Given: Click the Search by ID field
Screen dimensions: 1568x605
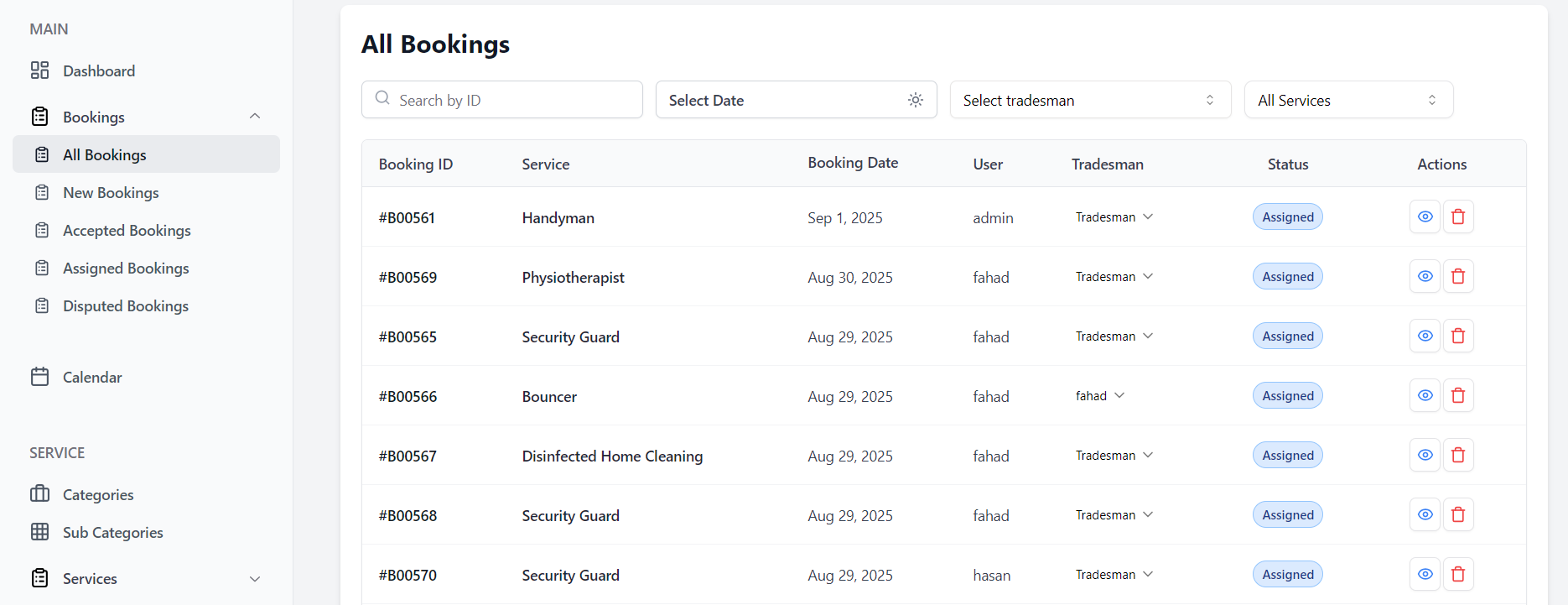Looking at the screenshot, I should coord(511,100).
